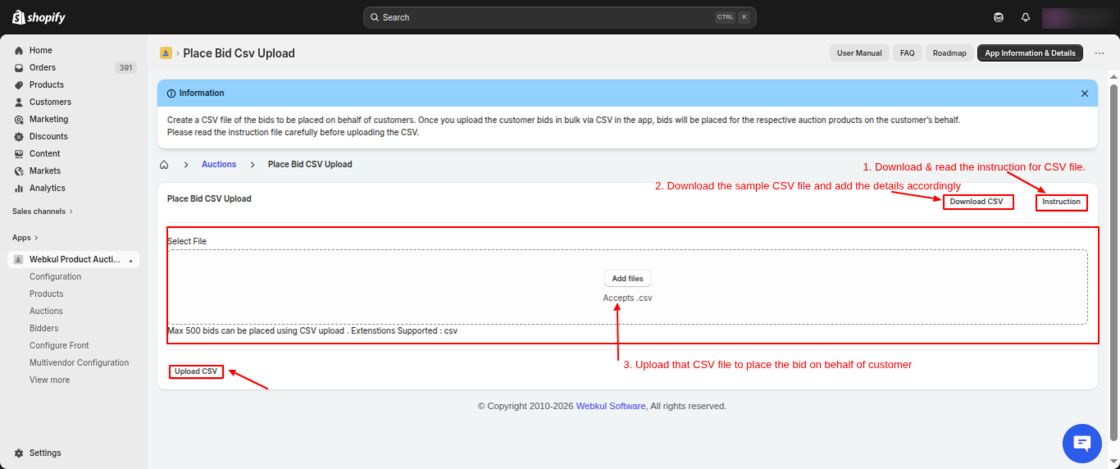Open the chat support bubble
The image size is (1120, 469).
pyautogui.click(x=1082, y=443)
